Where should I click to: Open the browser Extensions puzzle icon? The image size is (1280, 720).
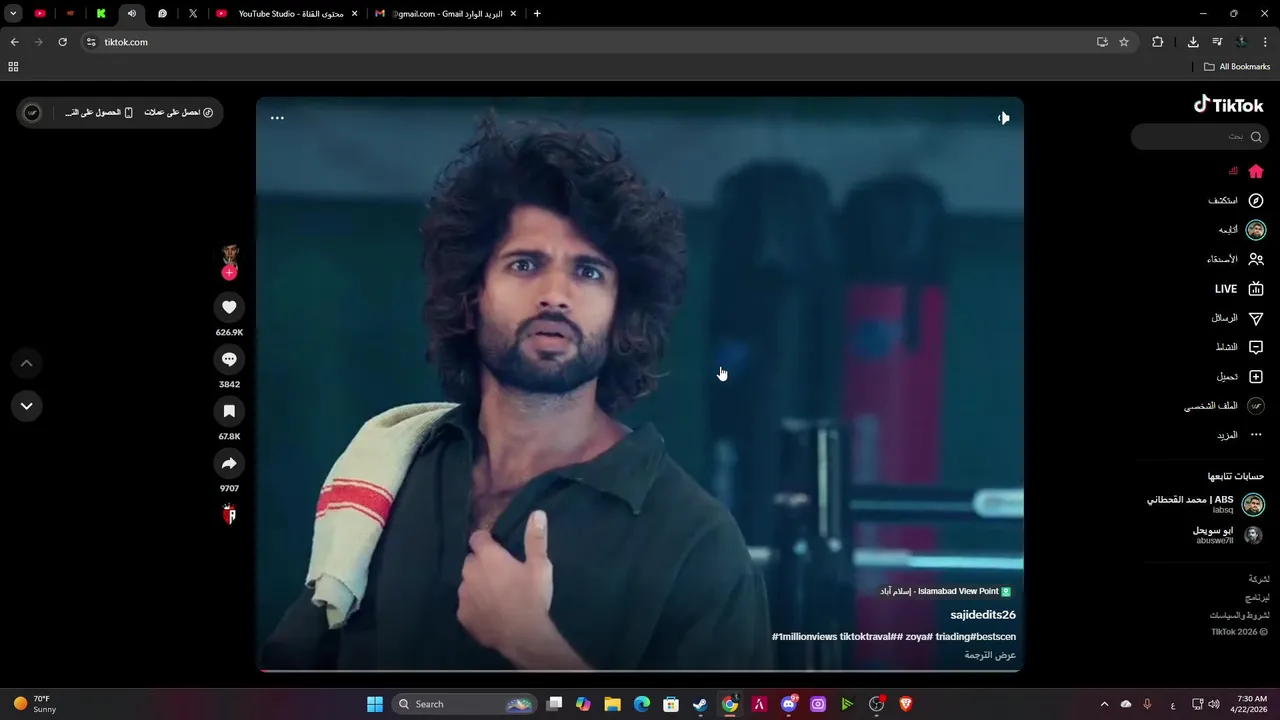tap(1158, 42)
